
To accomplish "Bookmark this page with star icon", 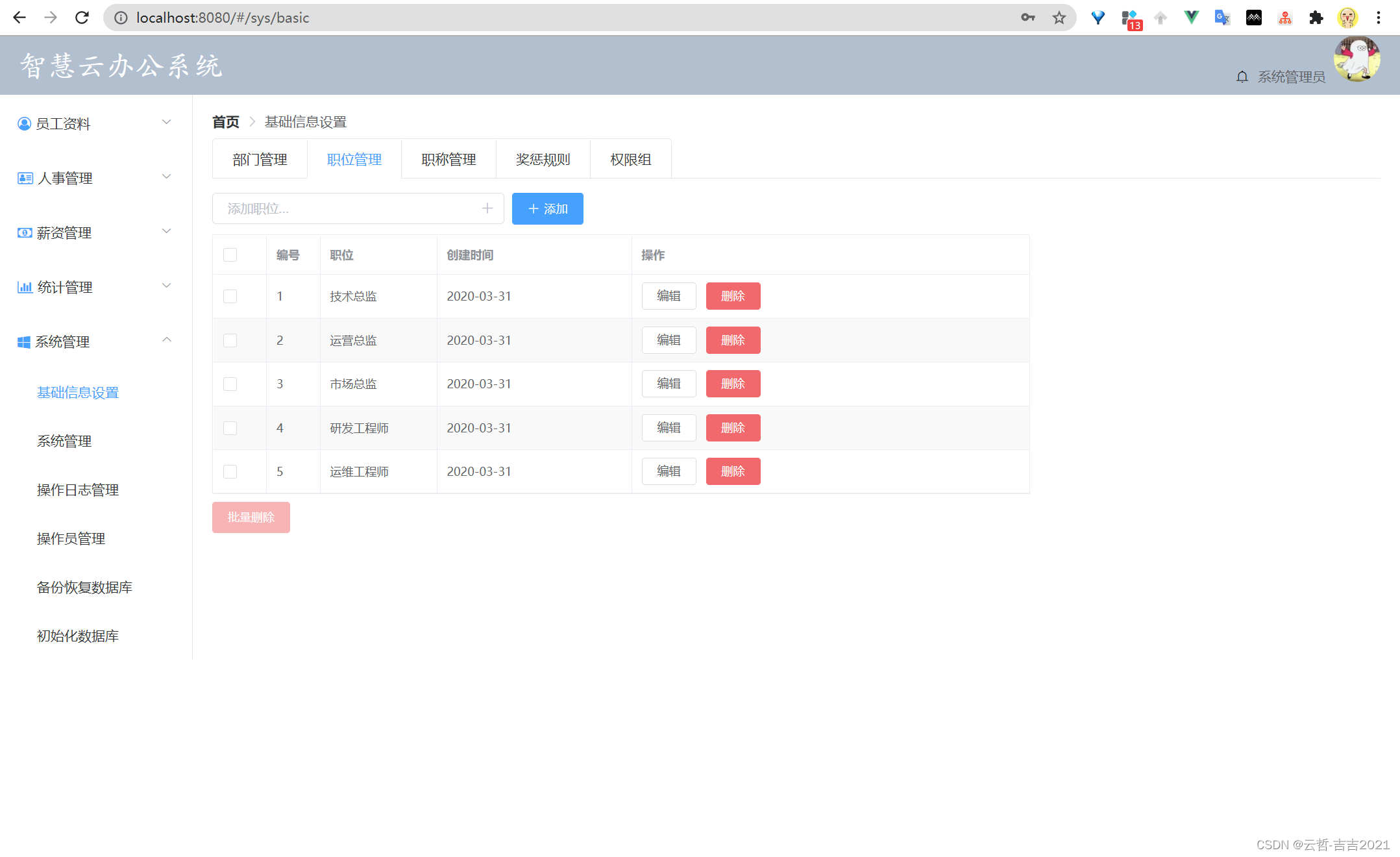I will (1059, 18).
